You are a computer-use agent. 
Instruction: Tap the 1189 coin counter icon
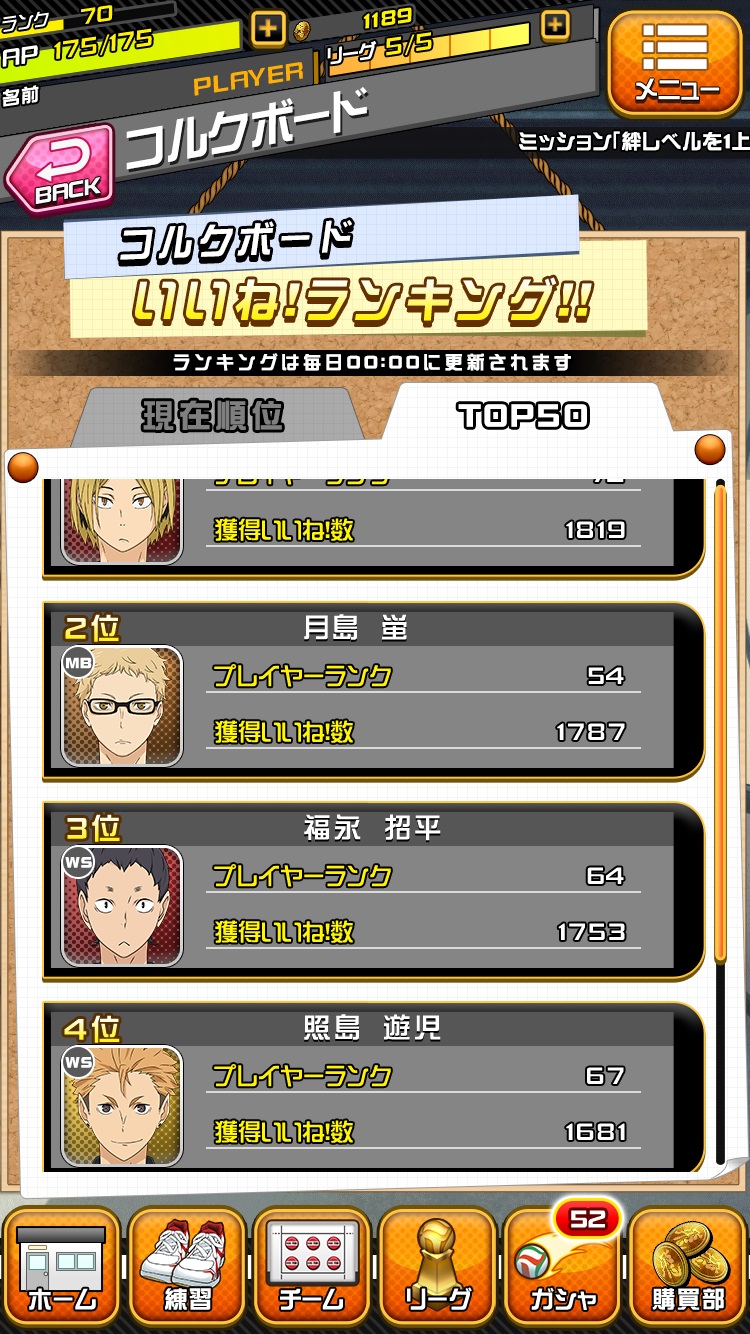coord(302,31)
